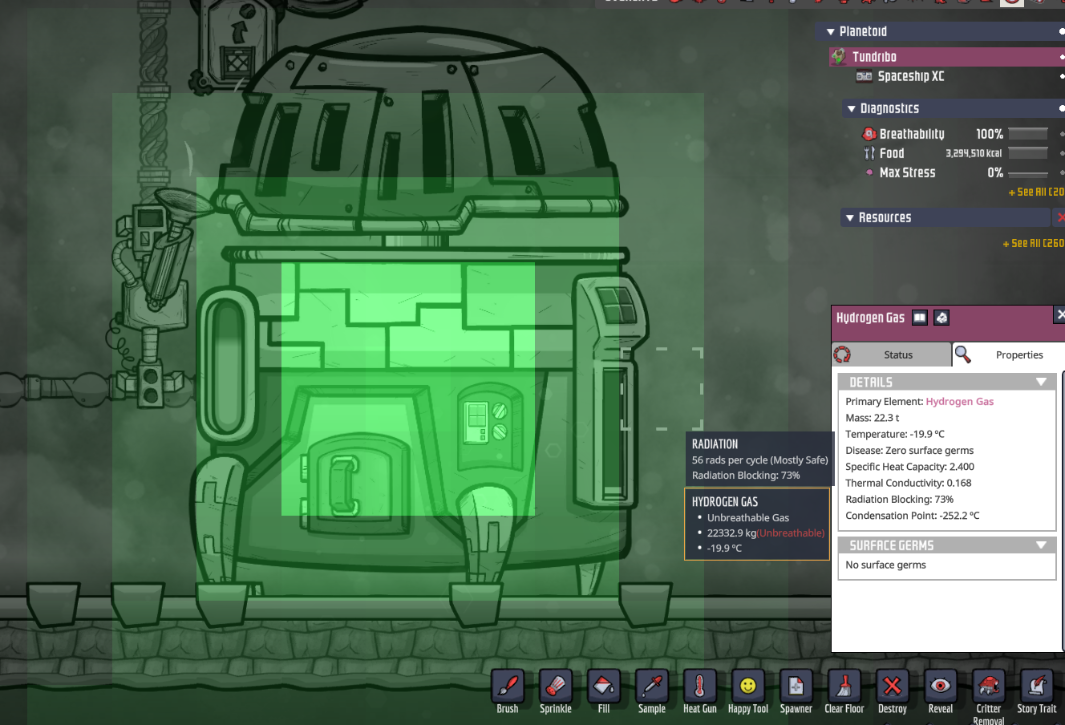1065x725 pixels.
Task: Click the 'No surface germs' text
Action: [x=885, y=565]
